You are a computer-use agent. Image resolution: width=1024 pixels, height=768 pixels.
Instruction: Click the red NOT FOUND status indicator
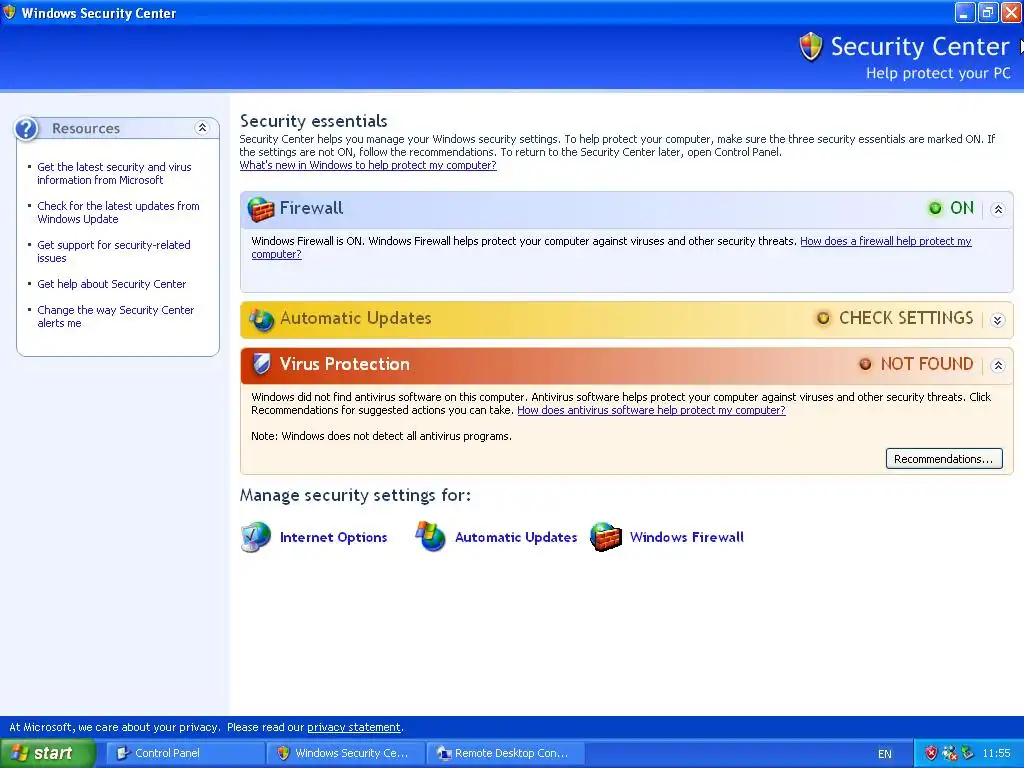click(x=865, y=364)
